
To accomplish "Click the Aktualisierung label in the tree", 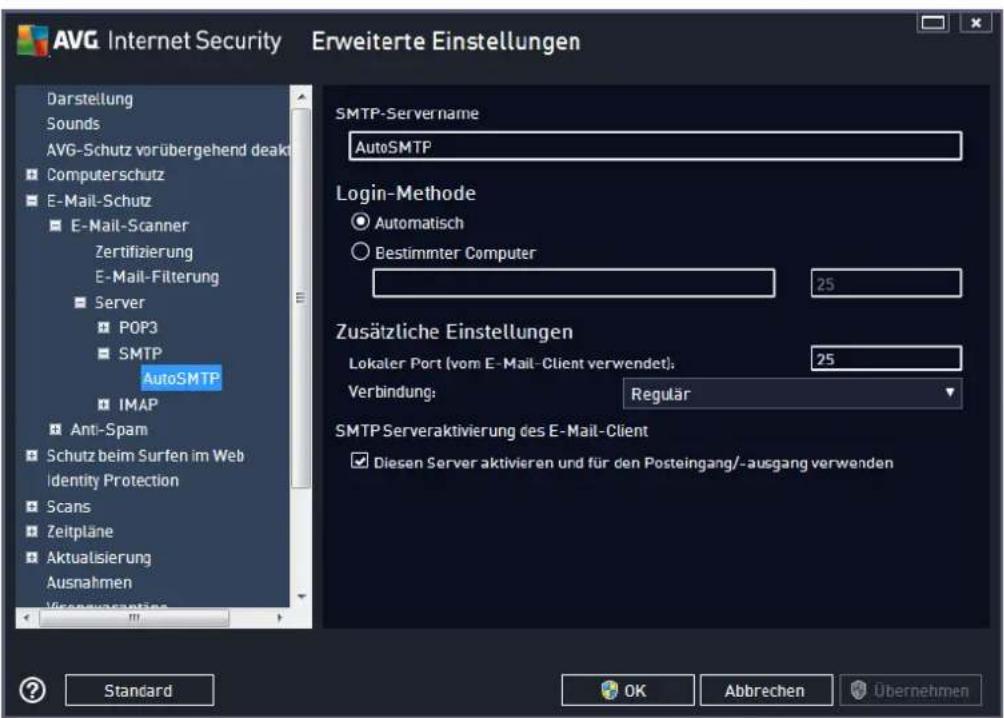I will pyautogui.click(x=99, y=558).
